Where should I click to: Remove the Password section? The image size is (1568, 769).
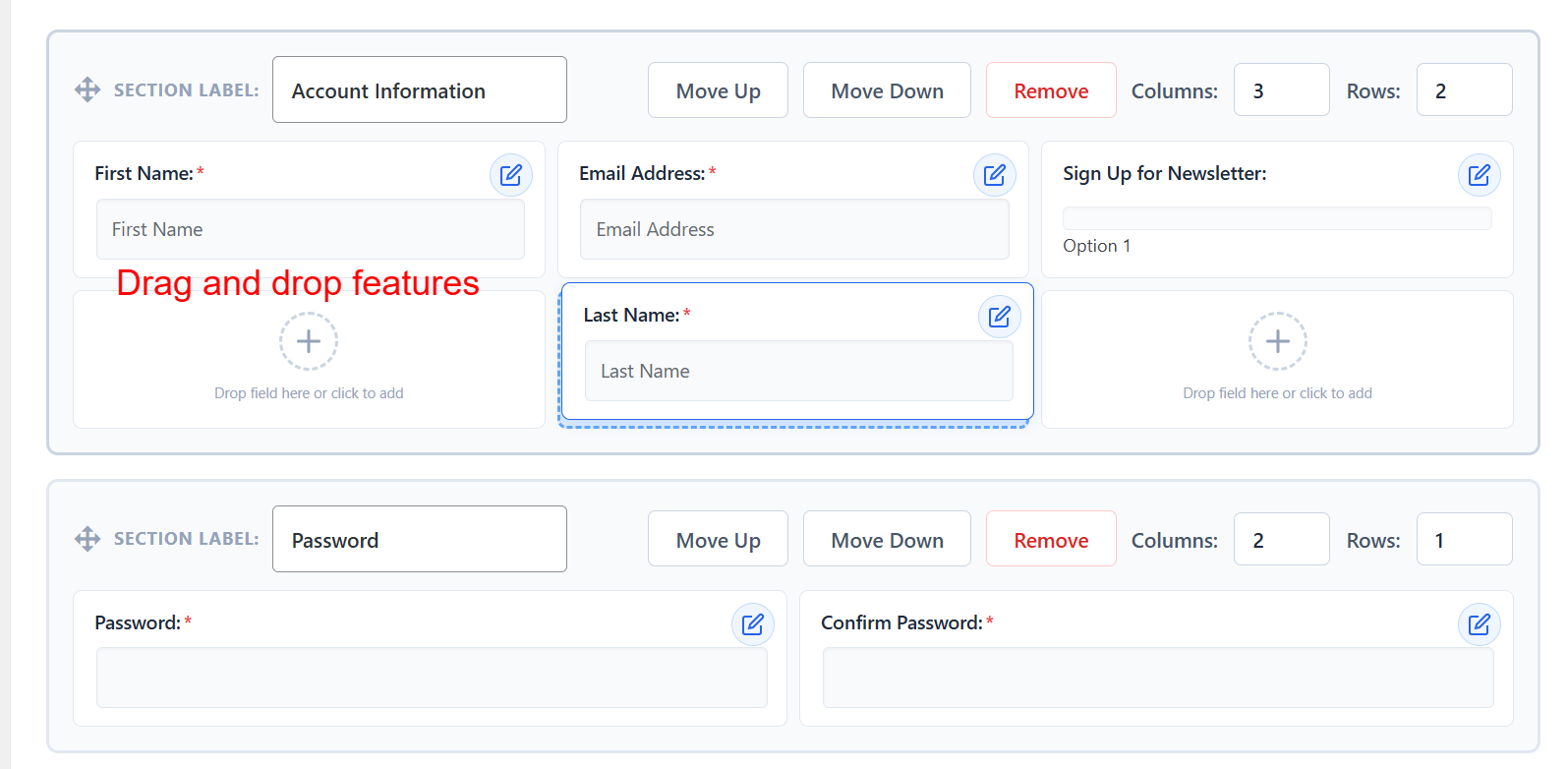1051,539
